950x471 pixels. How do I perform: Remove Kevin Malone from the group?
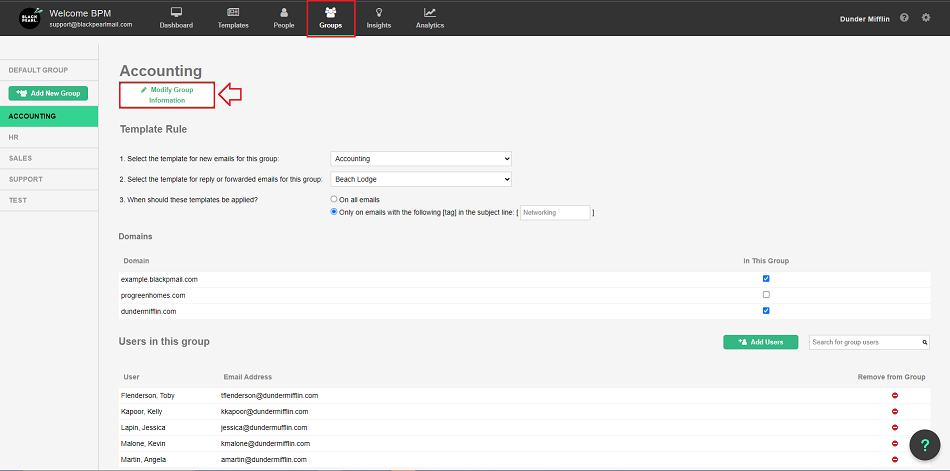point(894,442)
